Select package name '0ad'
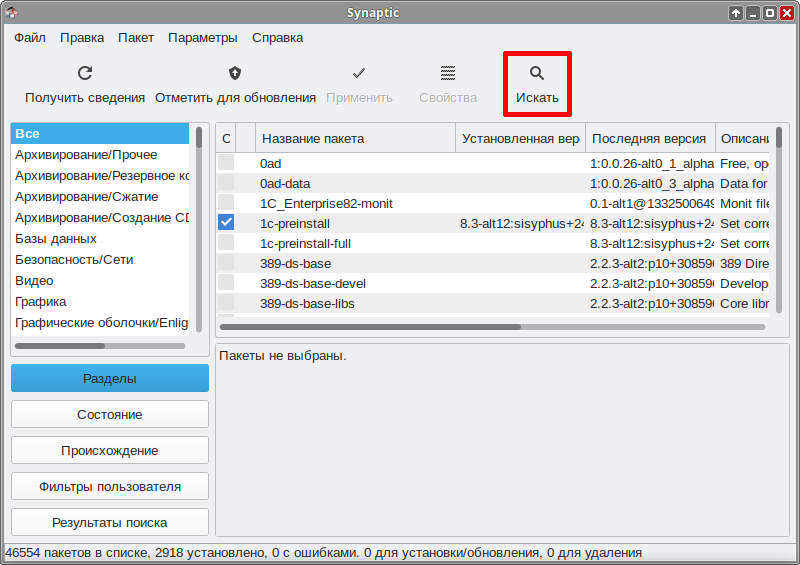Viewport: 800px width, 565px height. [x=270, y=163]
